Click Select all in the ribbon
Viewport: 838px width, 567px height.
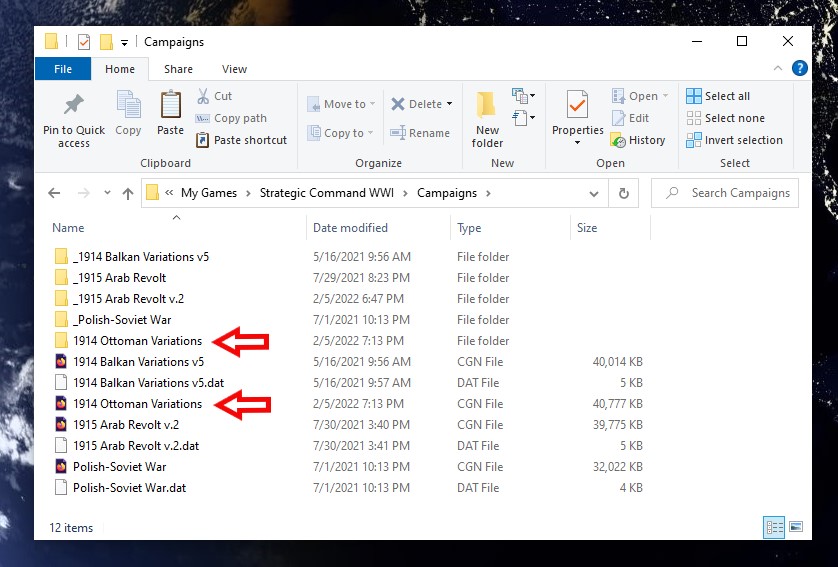point(718,96)
